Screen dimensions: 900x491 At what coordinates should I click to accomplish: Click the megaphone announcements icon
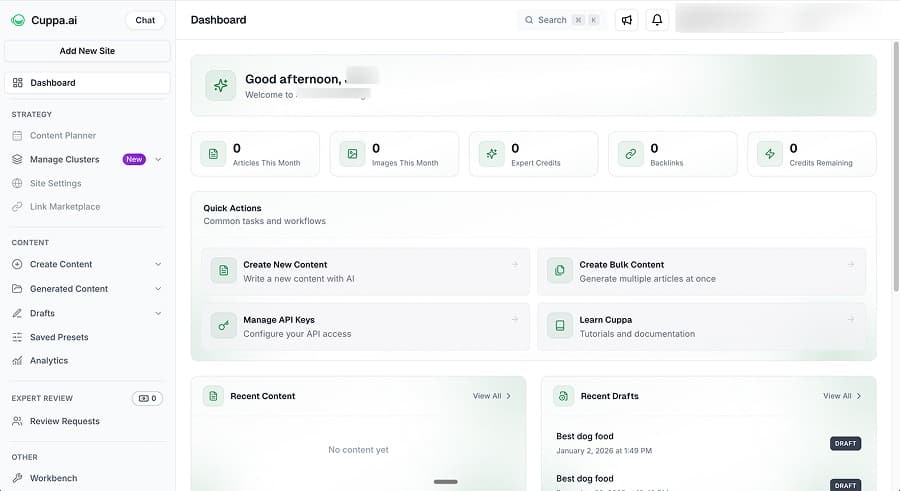point(627,20)
